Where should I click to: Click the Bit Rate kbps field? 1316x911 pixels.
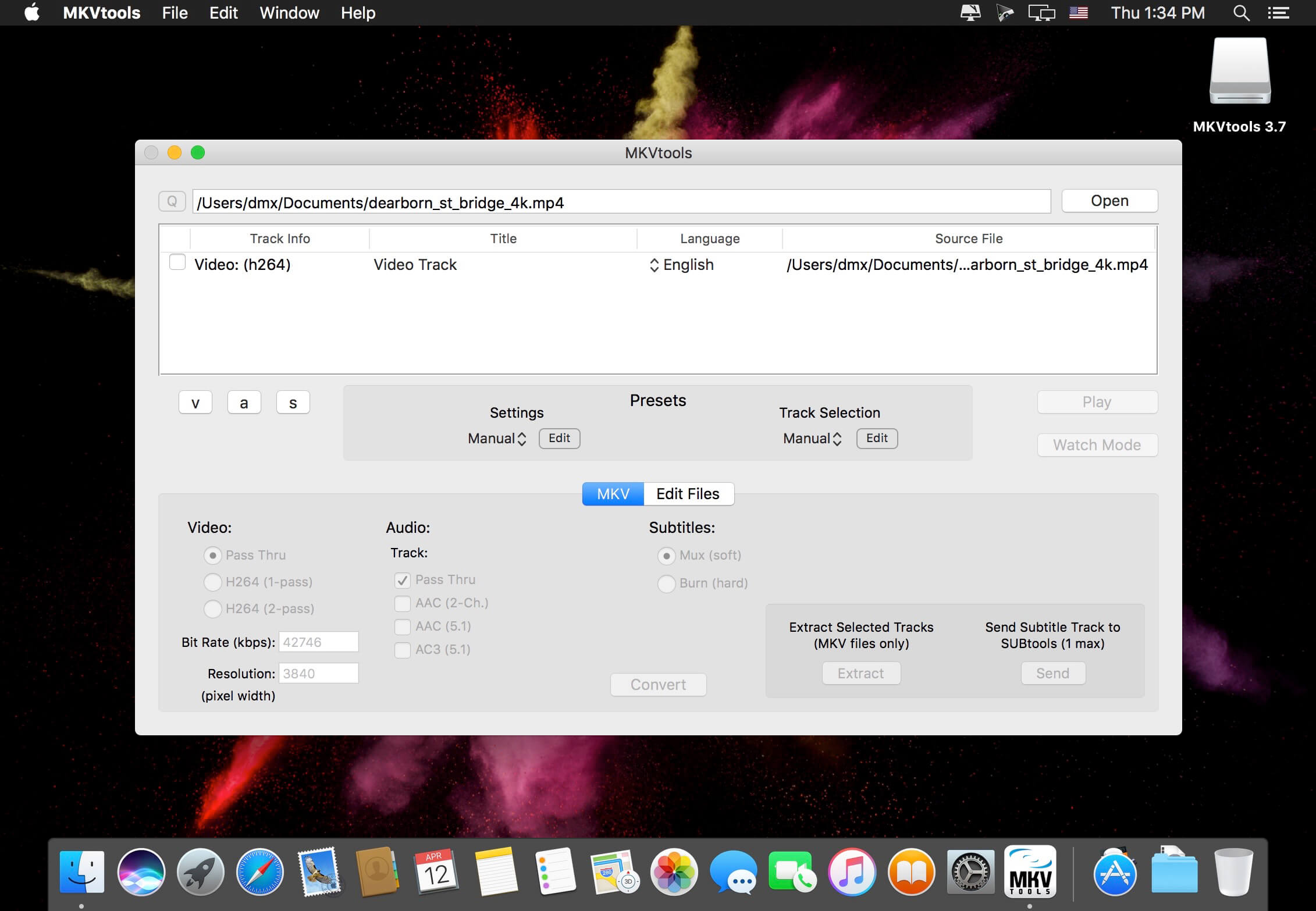click(x=318, y=642)
